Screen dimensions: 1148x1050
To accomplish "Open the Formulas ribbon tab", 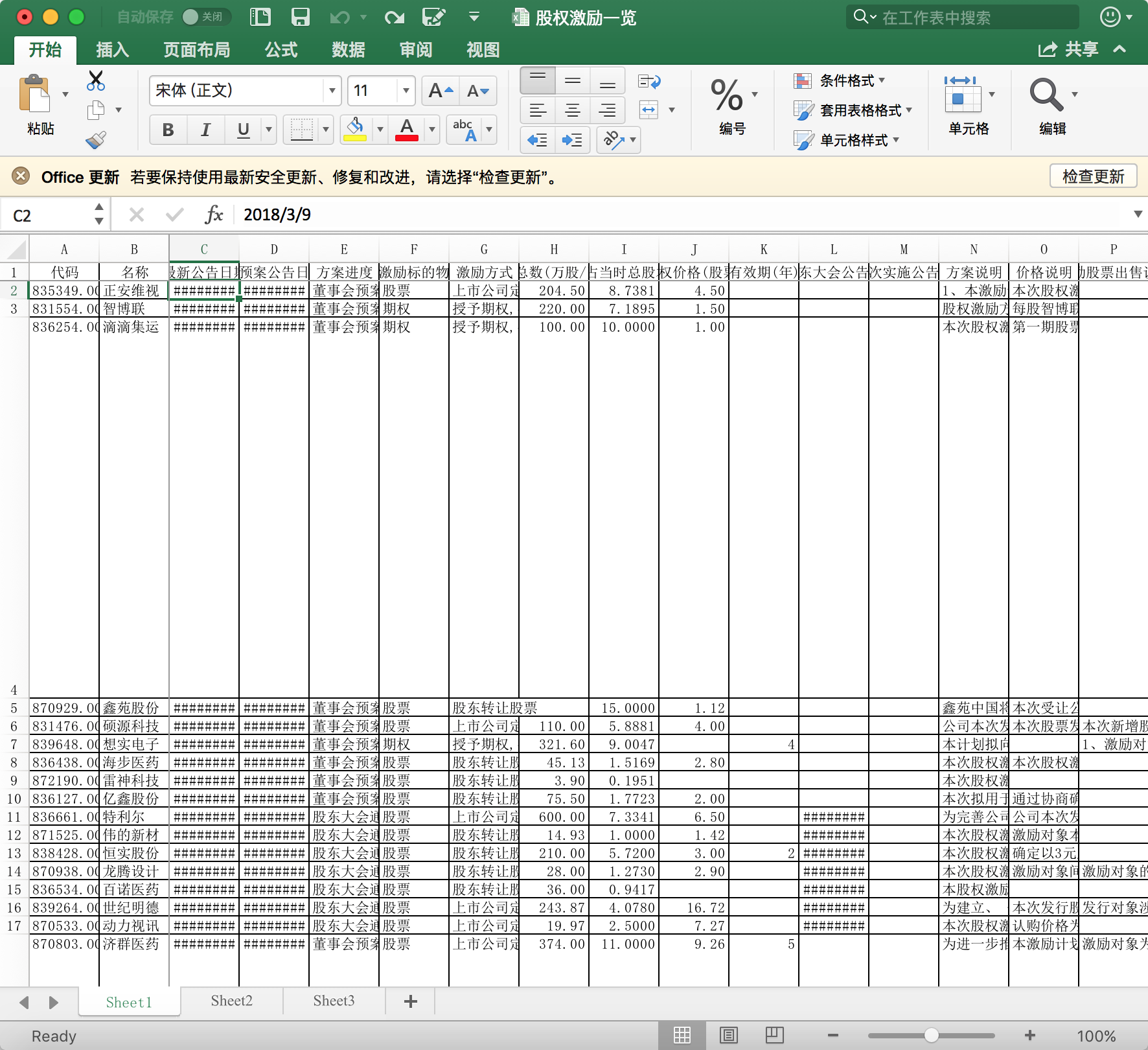I will 281,50.
